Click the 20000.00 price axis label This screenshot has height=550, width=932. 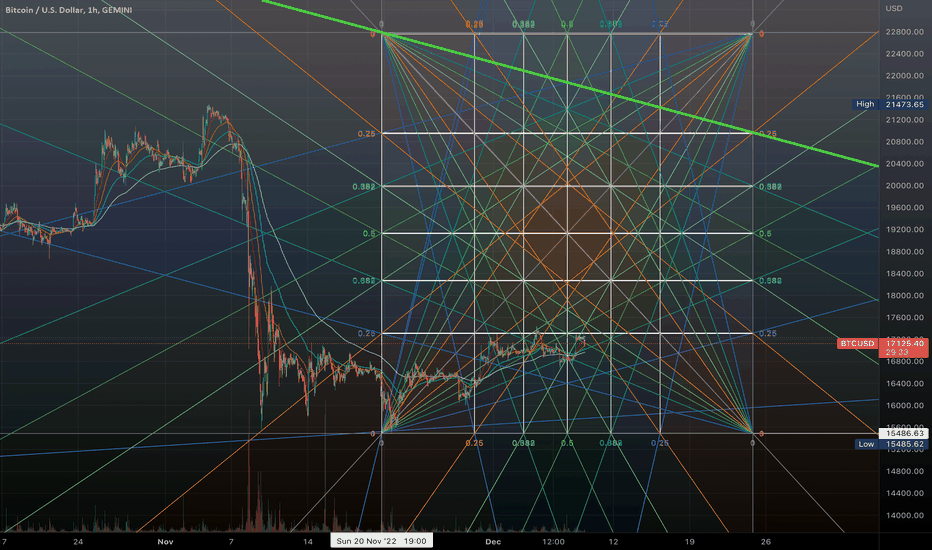(905, 186)
